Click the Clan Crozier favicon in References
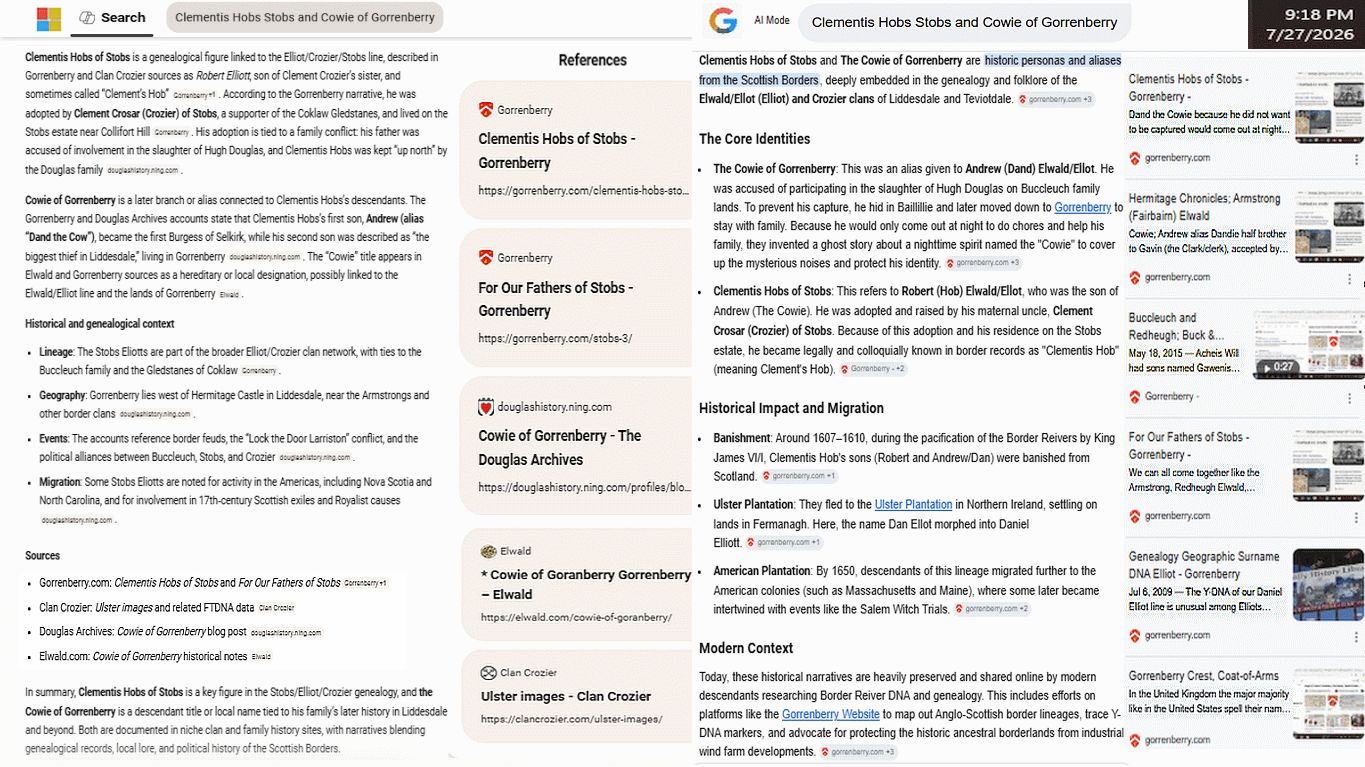This screenshot has height=767, width=1365. pos(488,673)
